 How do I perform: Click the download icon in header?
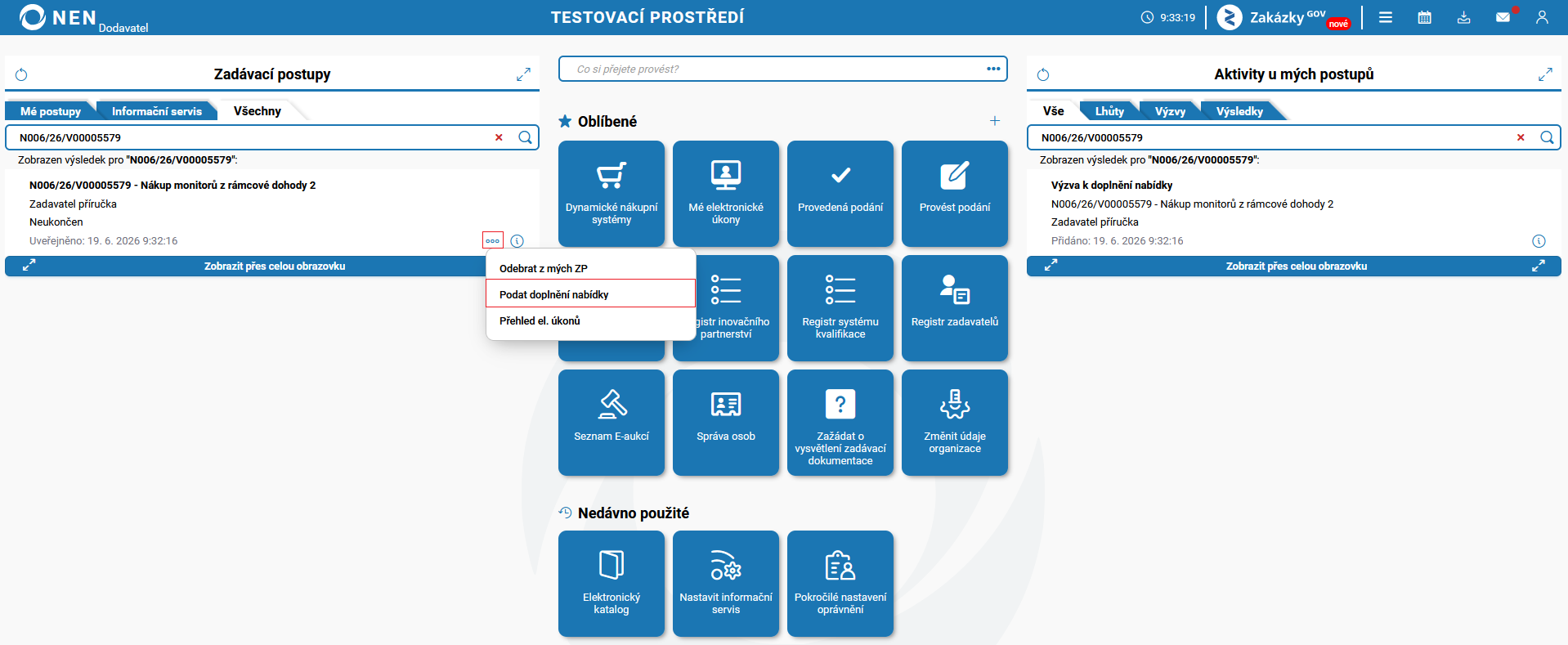click(1464, 17)
